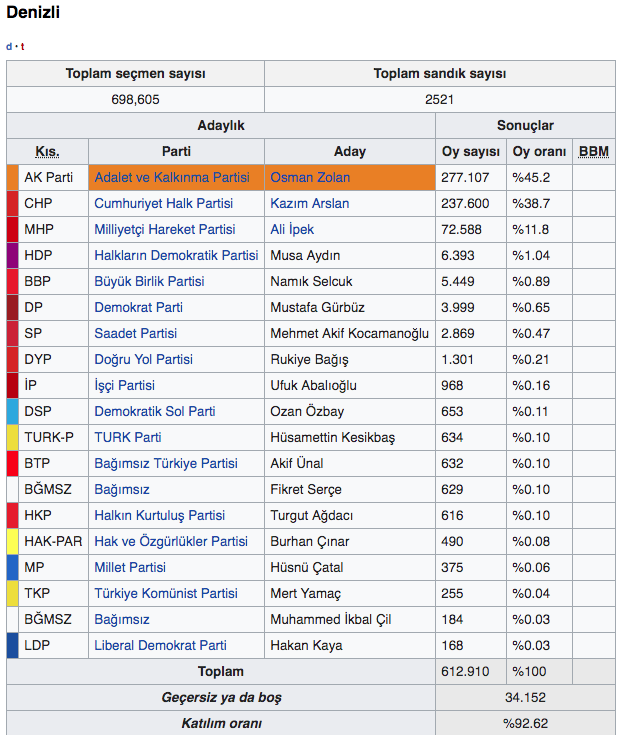Image resolution: width=617 pixels, height=735 pixels.
Task: Open Halkların Demokratik Partisi link
Action: coord(176,256)
